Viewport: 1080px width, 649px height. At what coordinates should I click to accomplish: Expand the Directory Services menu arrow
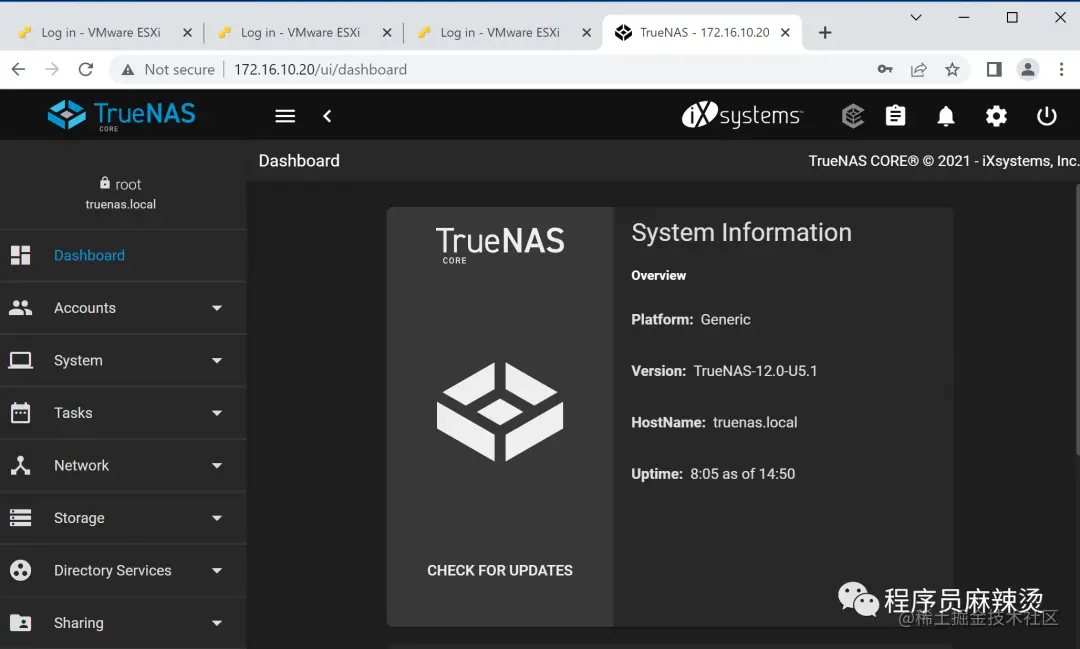(x=217, y=570)
